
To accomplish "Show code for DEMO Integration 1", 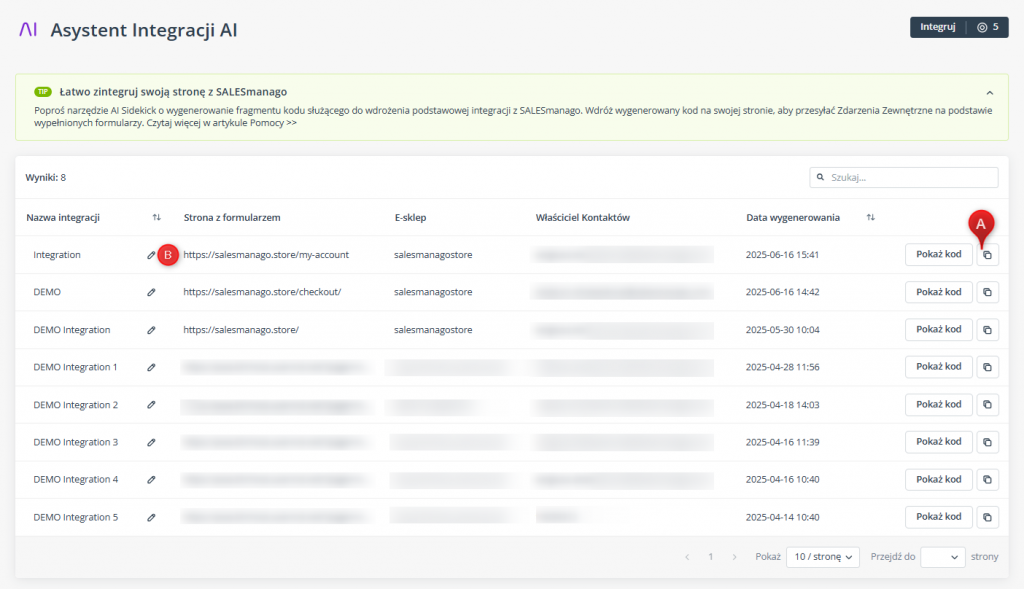I will [x=938, y=367].
